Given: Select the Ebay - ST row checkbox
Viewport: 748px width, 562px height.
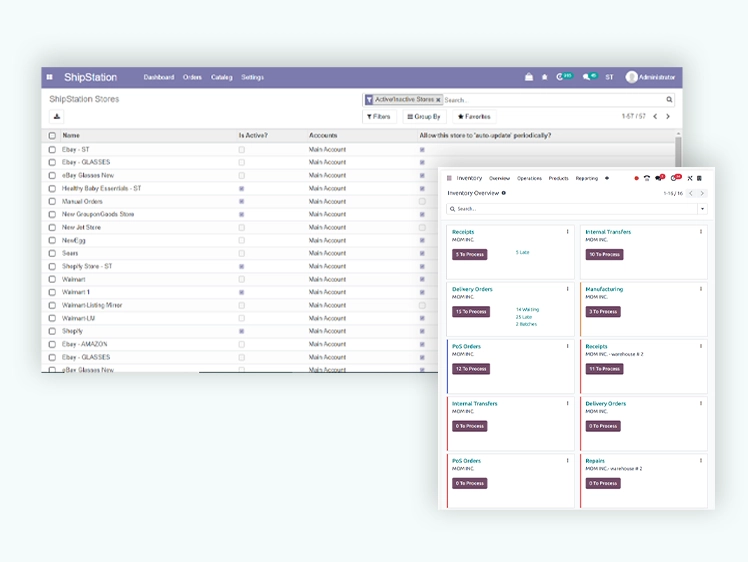Looking at the screenshot, I should click(x=52, y=149).
